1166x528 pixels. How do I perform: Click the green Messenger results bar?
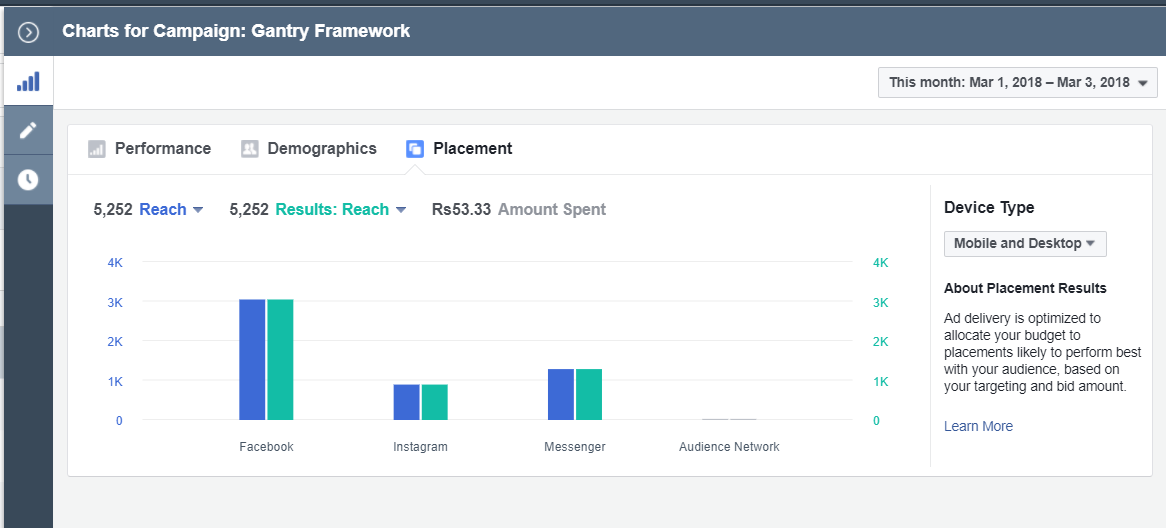pyautogui.click(x=589, y=395)
